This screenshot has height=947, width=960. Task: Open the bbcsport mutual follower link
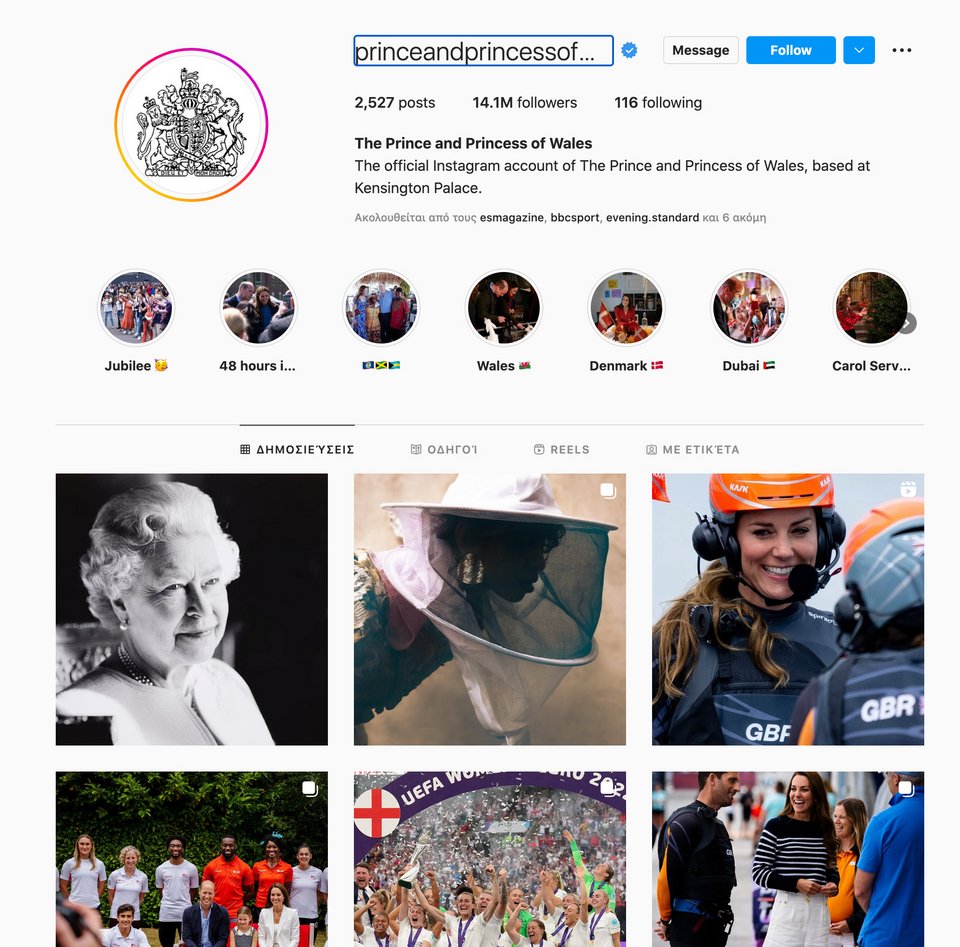point(574,217)
